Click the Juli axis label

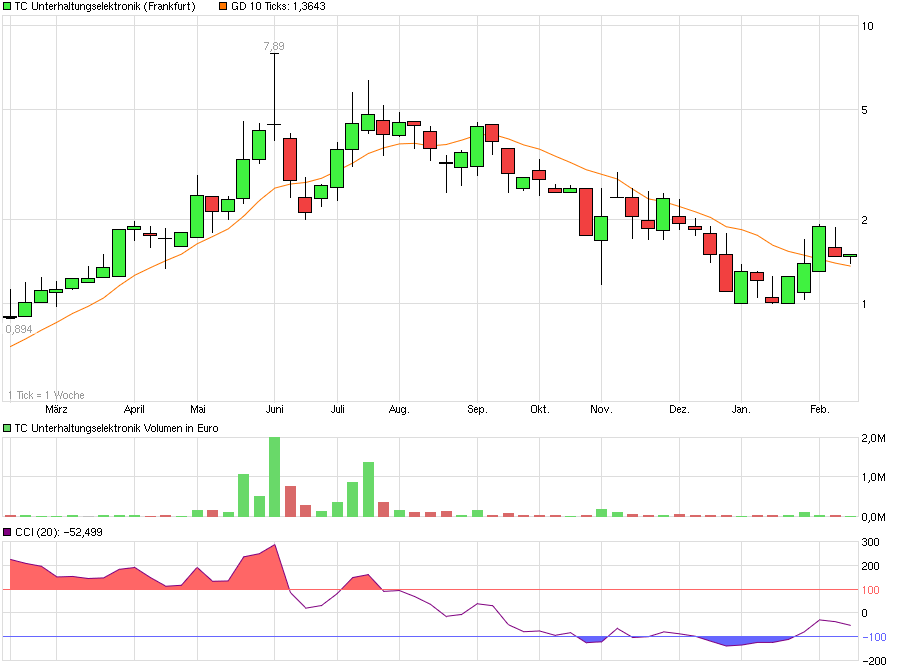click(x=338, y=409)
